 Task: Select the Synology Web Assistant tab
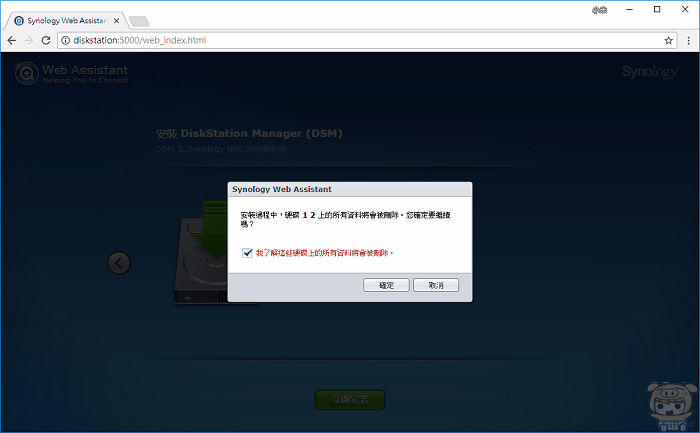coord(65,21)
